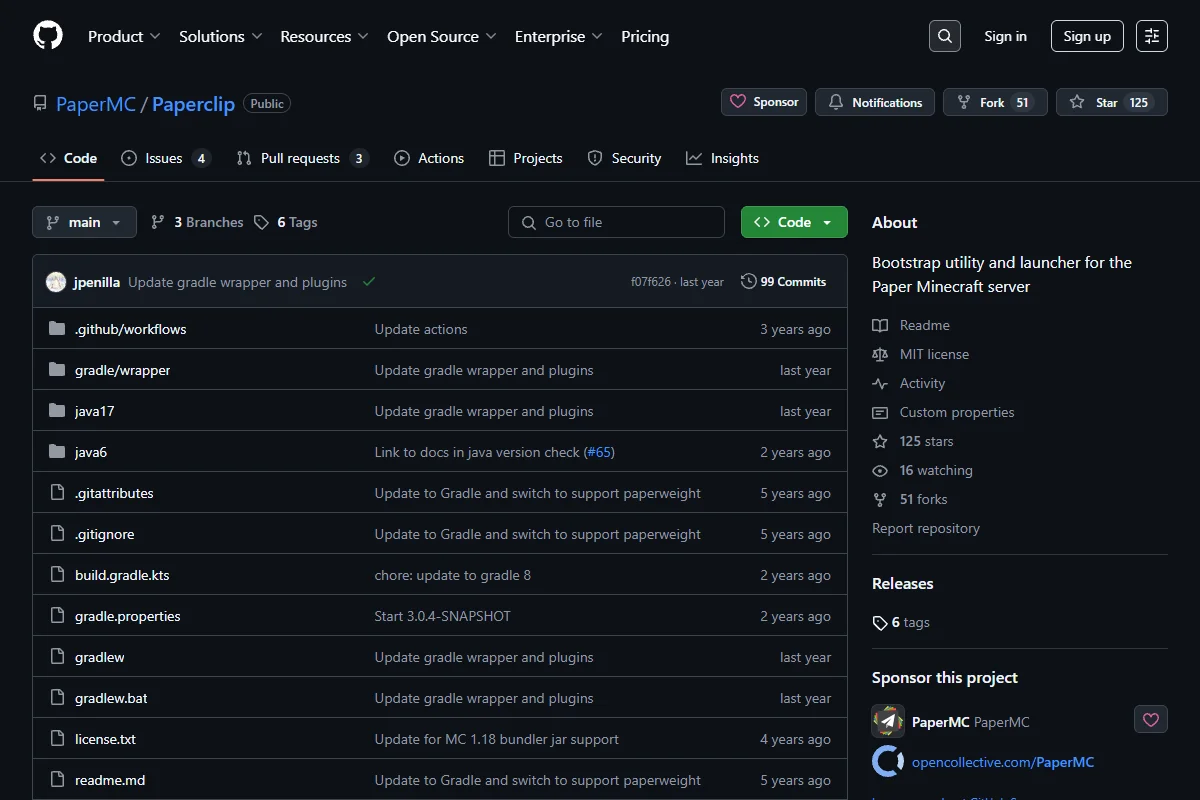
Task: Click the Go to file search field
Action: click(616, 222)
